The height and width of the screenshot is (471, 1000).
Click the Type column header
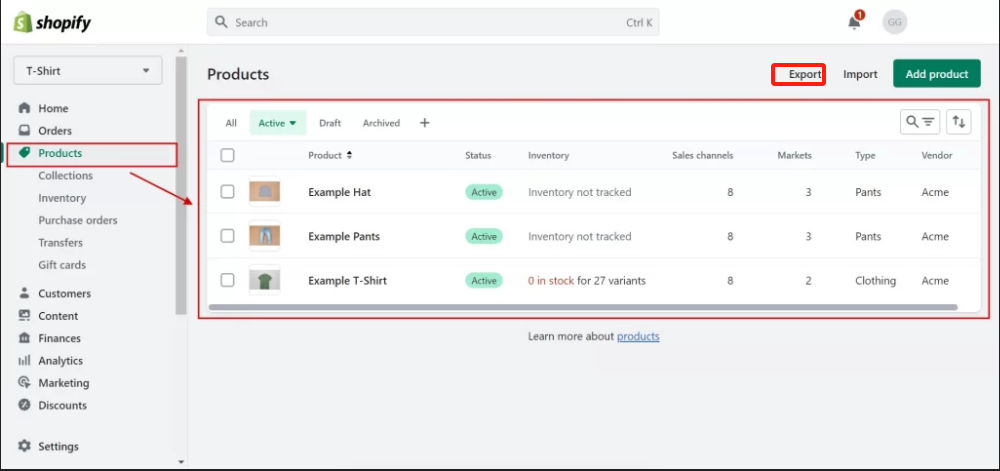865,156
